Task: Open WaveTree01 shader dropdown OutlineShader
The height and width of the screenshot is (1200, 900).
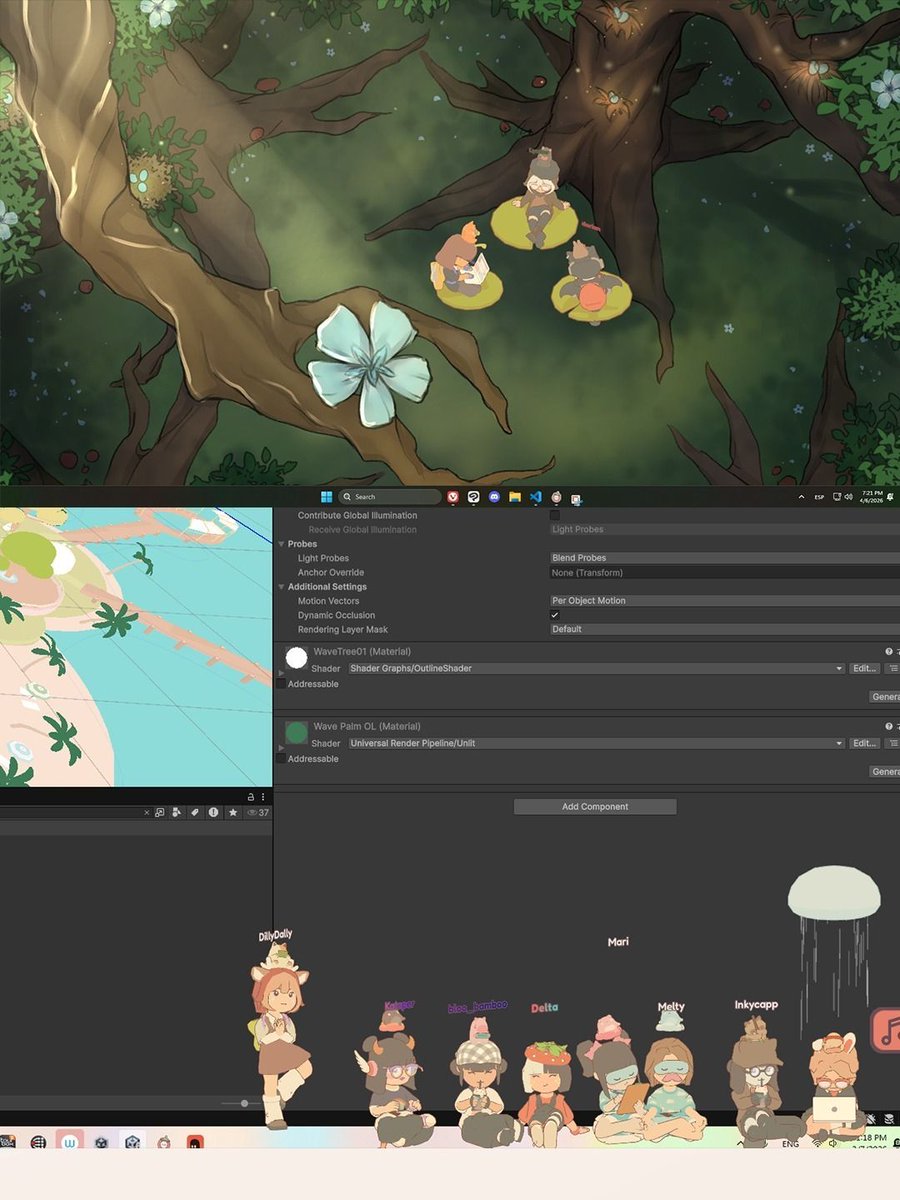Action: 596,668
